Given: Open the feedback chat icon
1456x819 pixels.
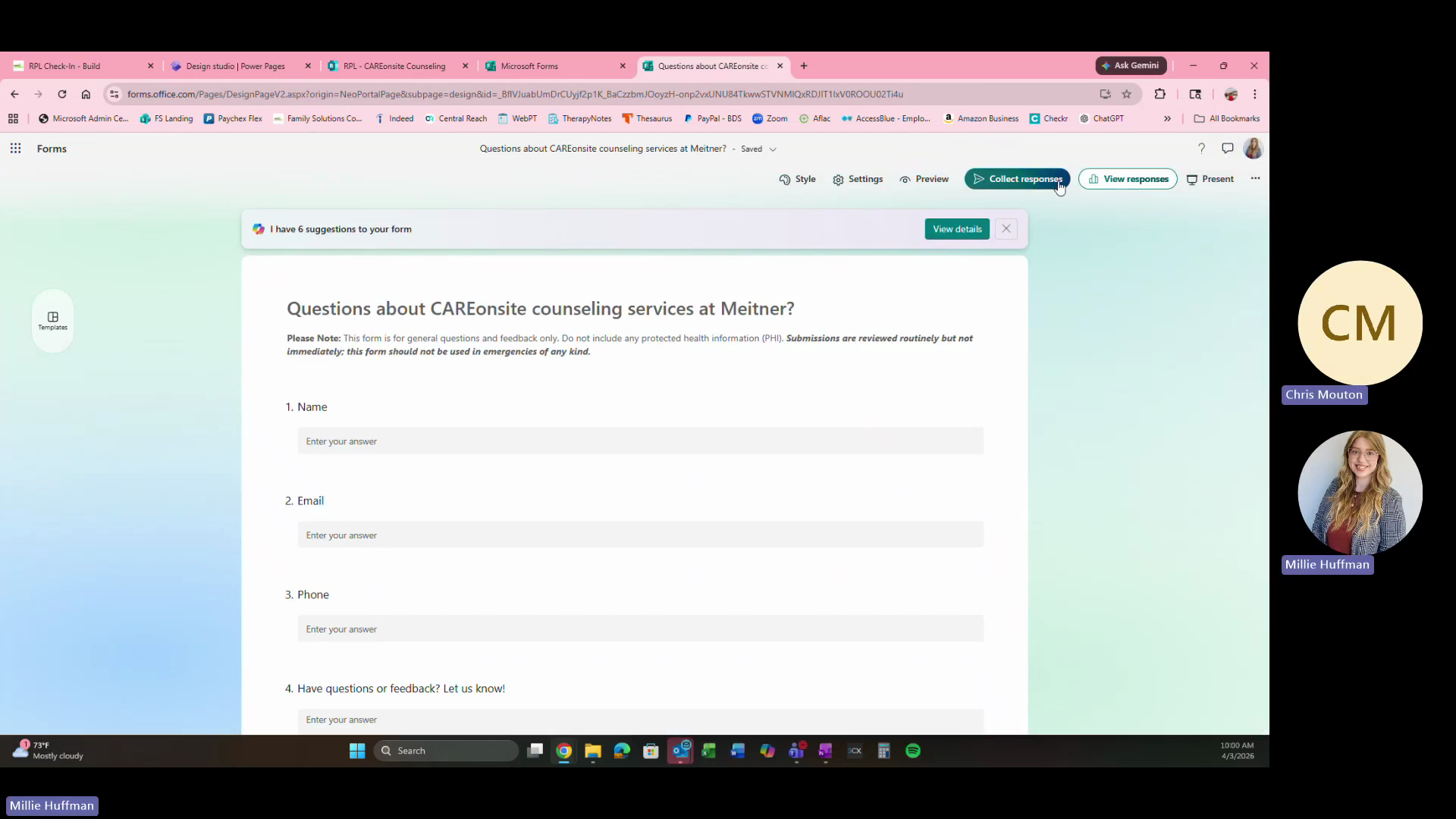Looking at the screenshot, I should coord(1228,149).
